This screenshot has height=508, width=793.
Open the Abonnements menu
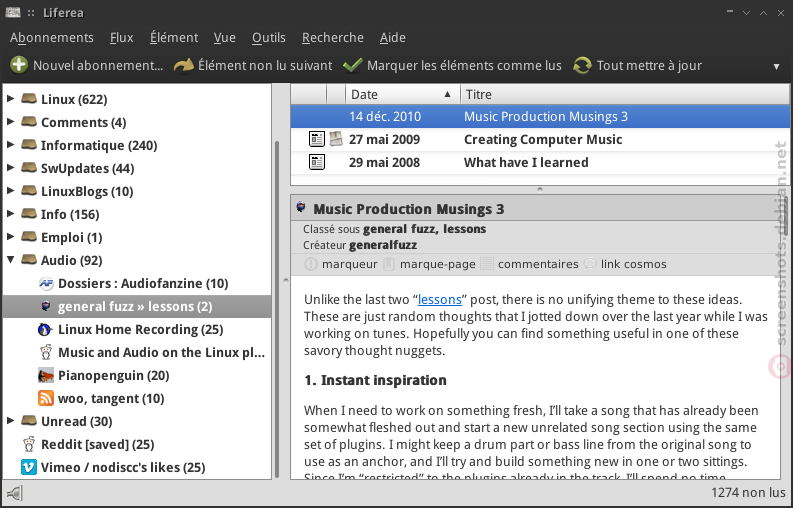coord(52,38)
